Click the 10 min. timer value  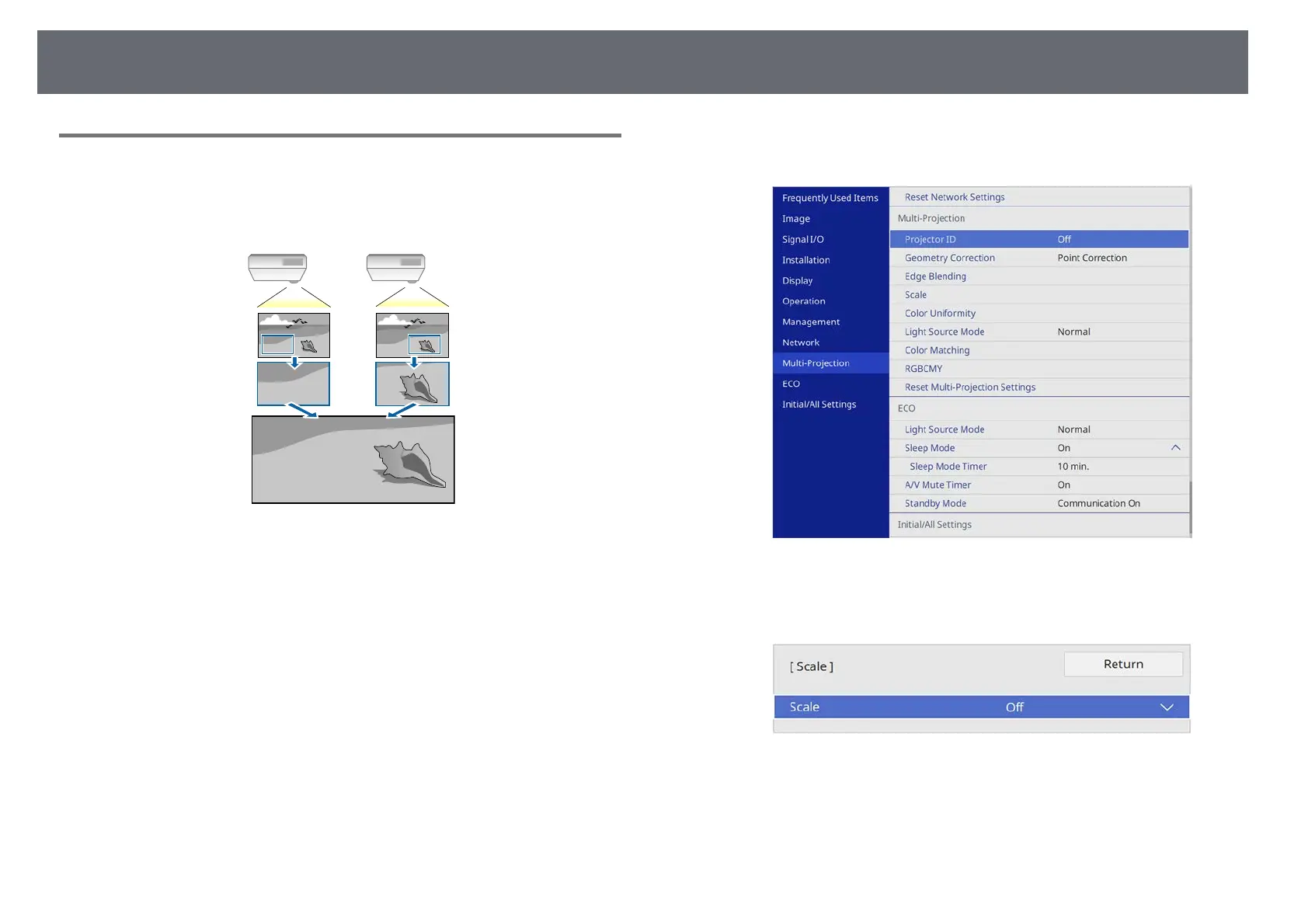pos(1073,467)
